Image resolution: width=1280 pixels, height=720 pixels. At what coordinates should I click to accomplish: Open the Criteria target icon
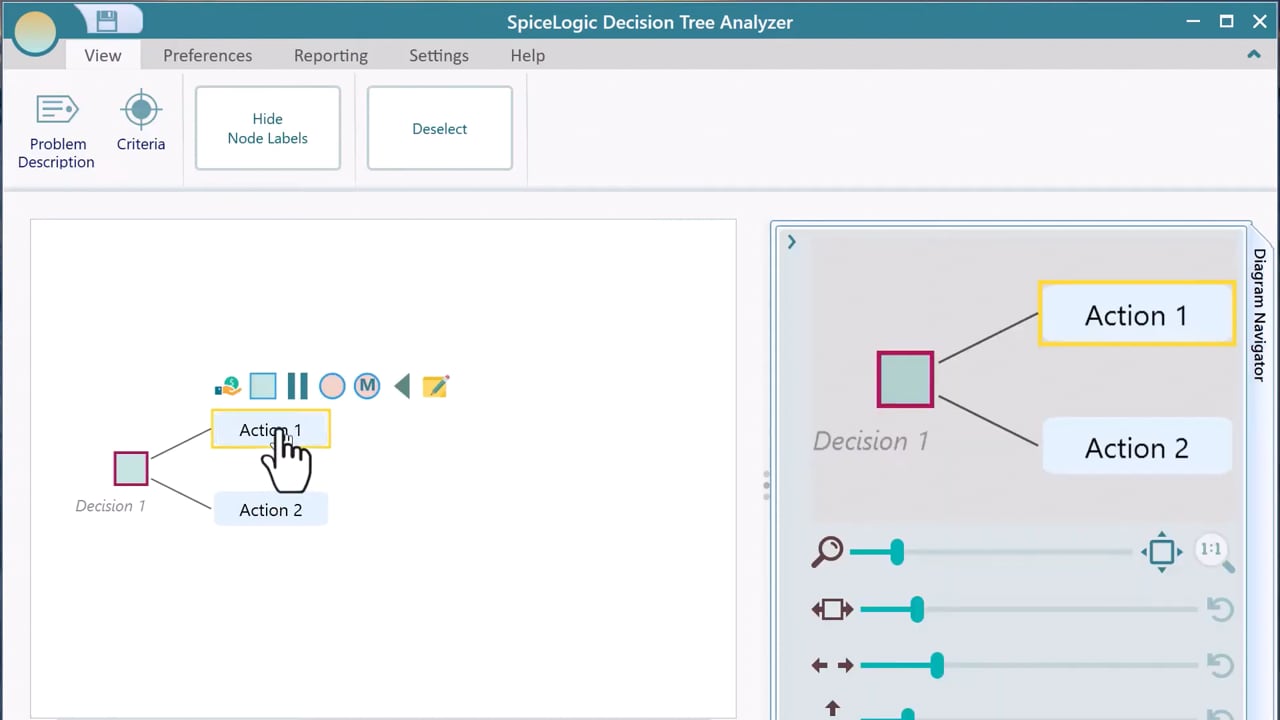[141, 122]
